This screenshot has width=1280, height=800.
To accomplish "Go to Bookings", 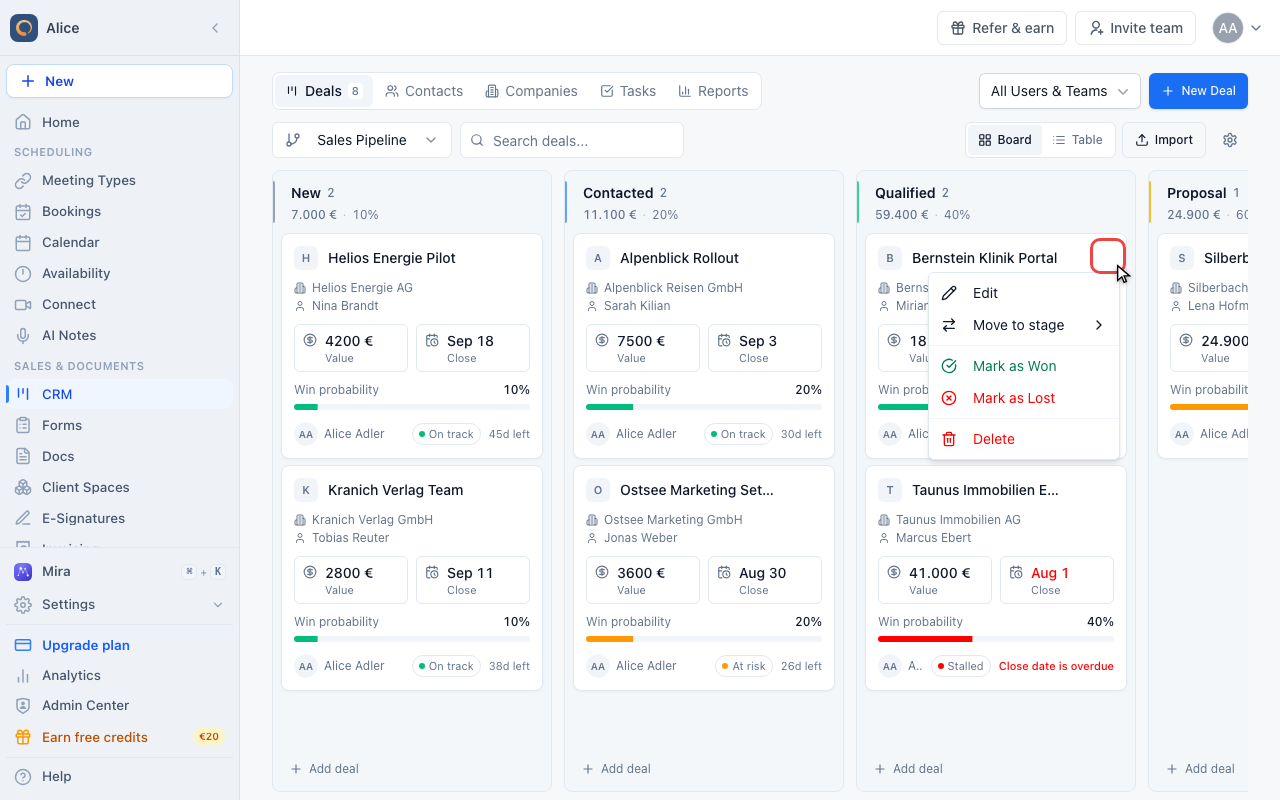I will tap(119, 211).
